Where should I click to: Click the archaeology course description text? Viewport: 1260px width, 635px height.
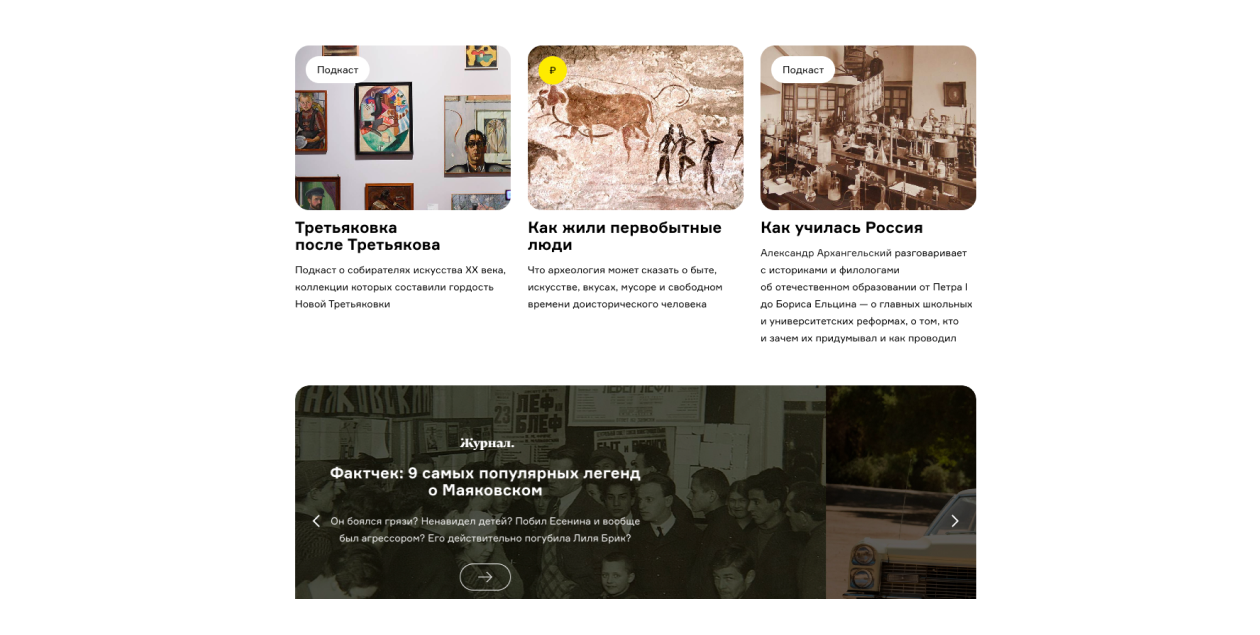coord(625,287)
